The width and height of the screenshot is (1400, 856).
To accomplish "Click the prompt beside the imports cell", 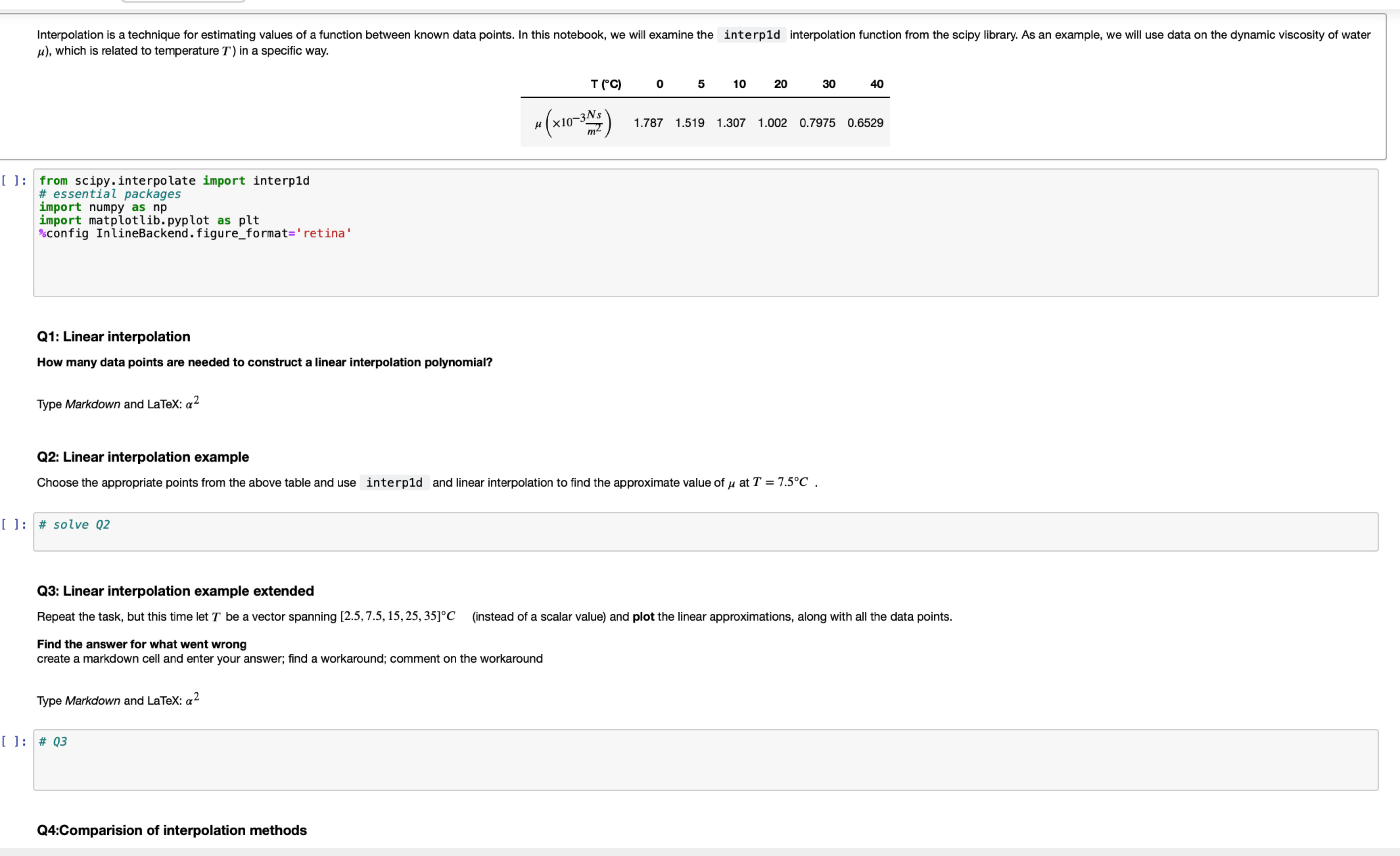I will (x=13, y=181).
